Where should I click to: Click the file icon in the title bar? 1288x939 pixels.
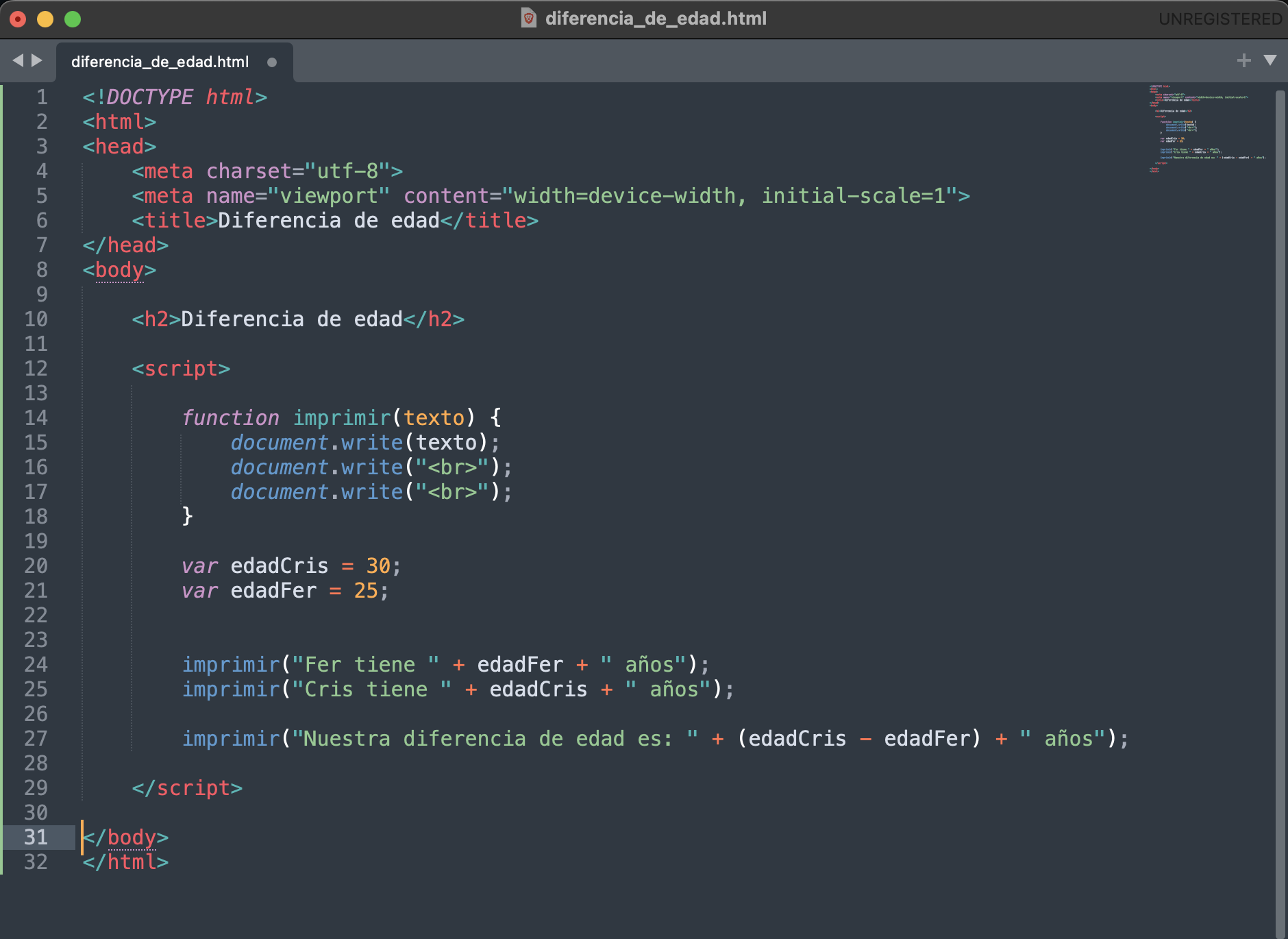click(x=528, y=18)
